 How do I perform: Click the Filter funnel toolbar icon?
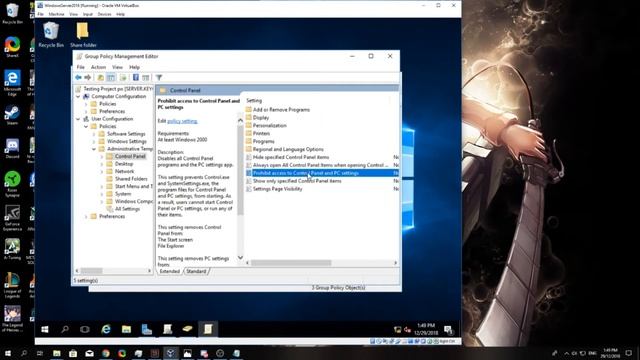(x=159, y=77)
